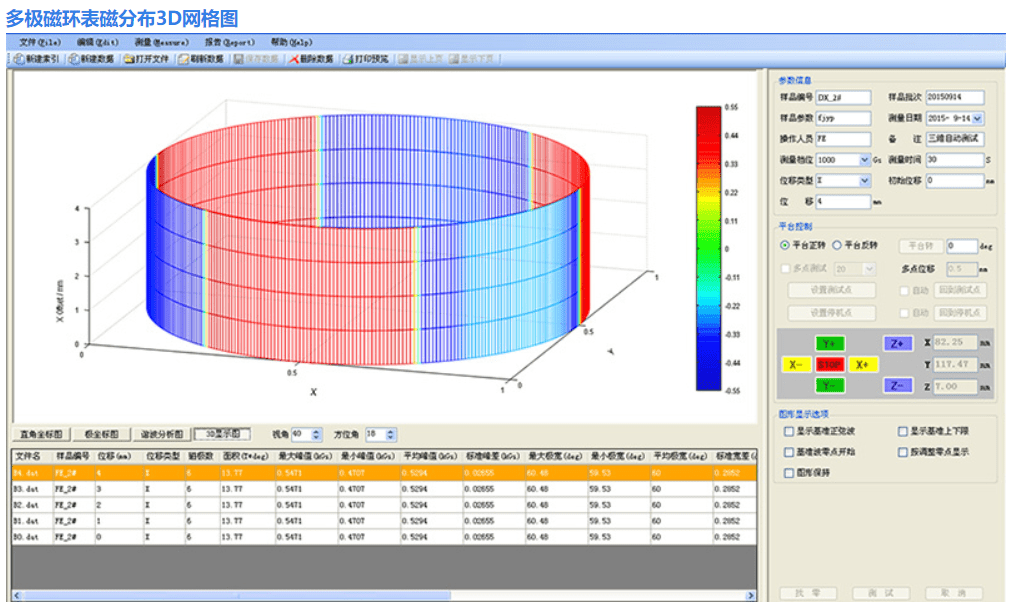1014x609 pixels.
Task: Click the table's horizontal scrollbar thumb
Action: (x=236, y=595)
